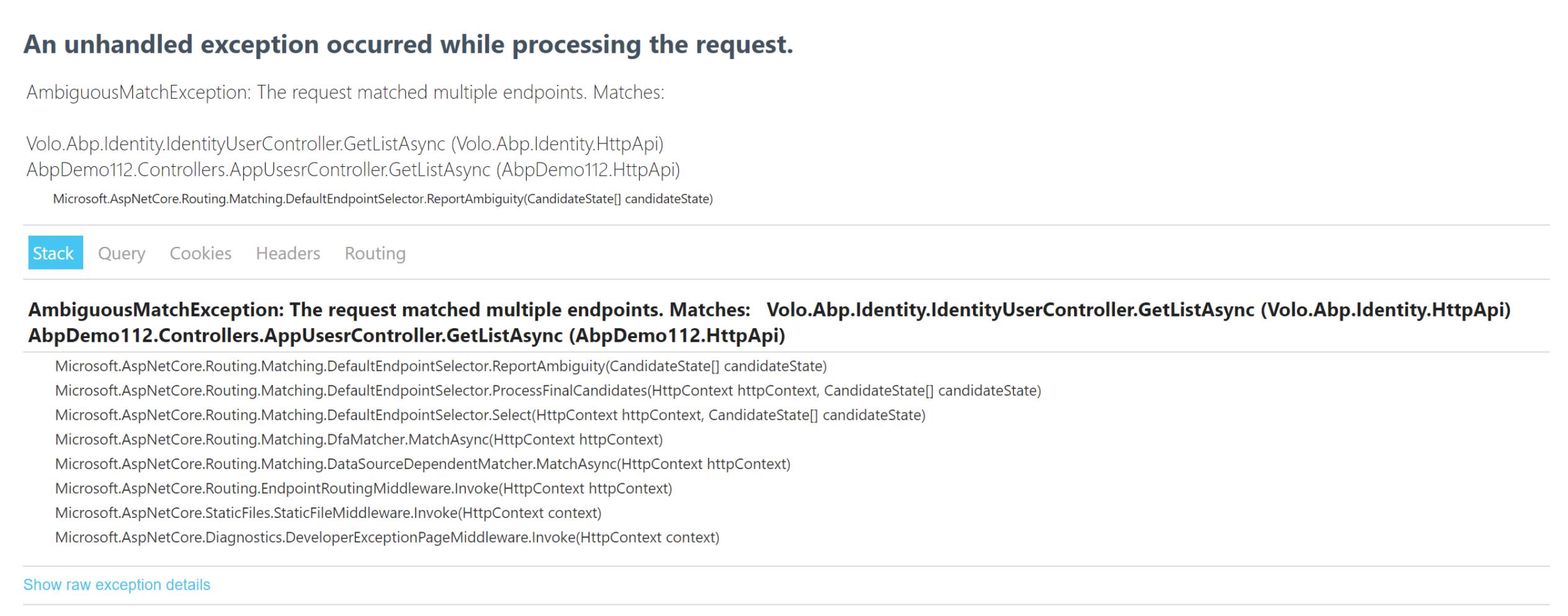Select the DefaultEndpointSelector.Select stack frame
Screen dimensions: 1568x616
pos(490,416)
